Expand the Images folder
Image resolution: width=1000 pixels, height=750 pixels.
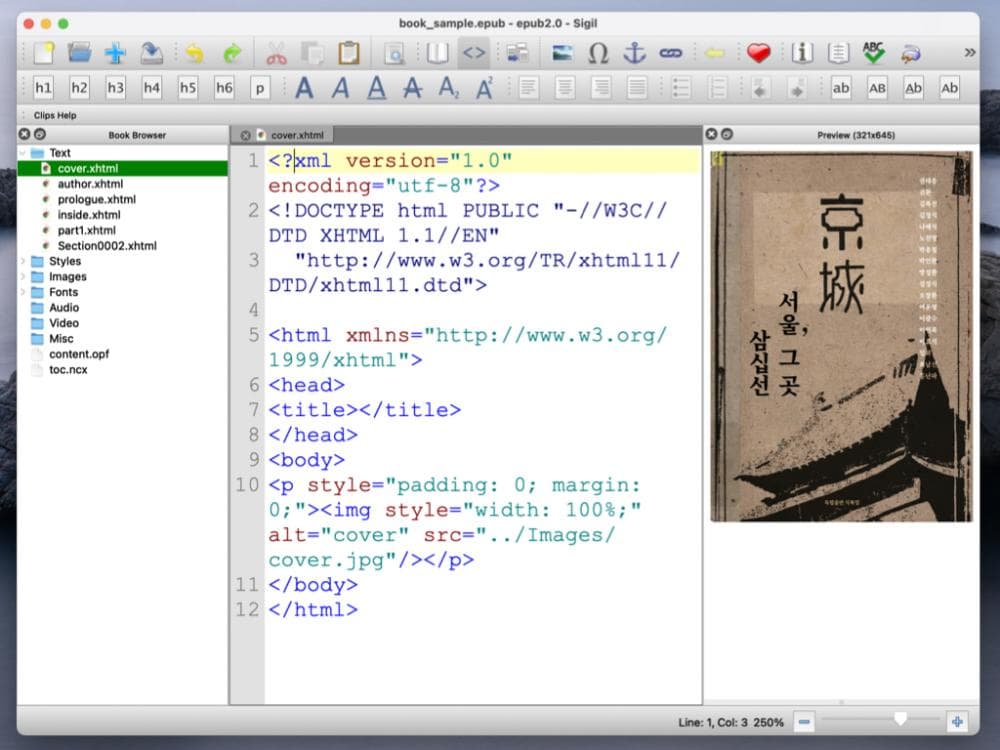pyautogui.click(x=23, y=277)
